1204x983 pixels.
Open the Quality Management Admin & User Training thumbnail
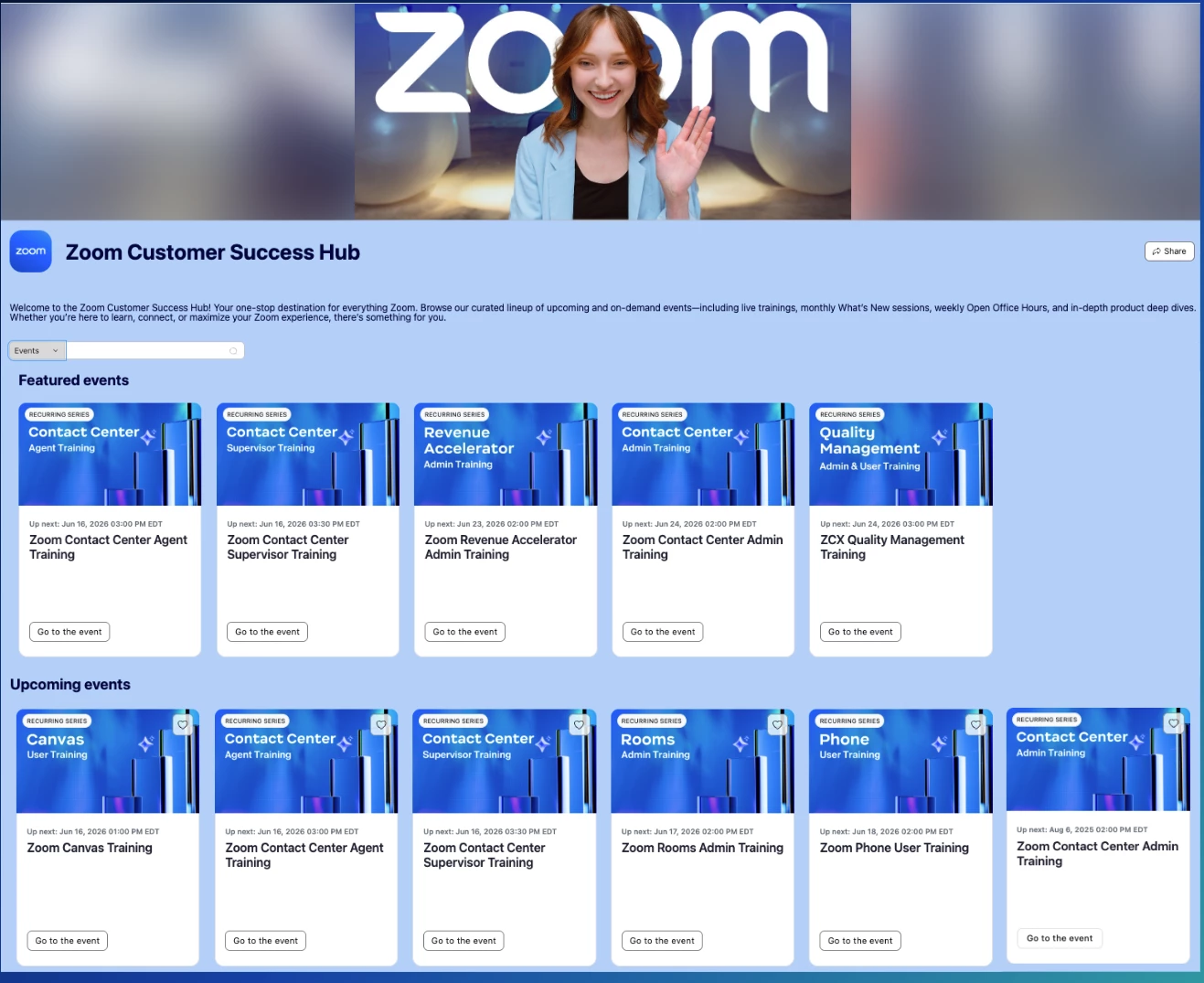900,454
